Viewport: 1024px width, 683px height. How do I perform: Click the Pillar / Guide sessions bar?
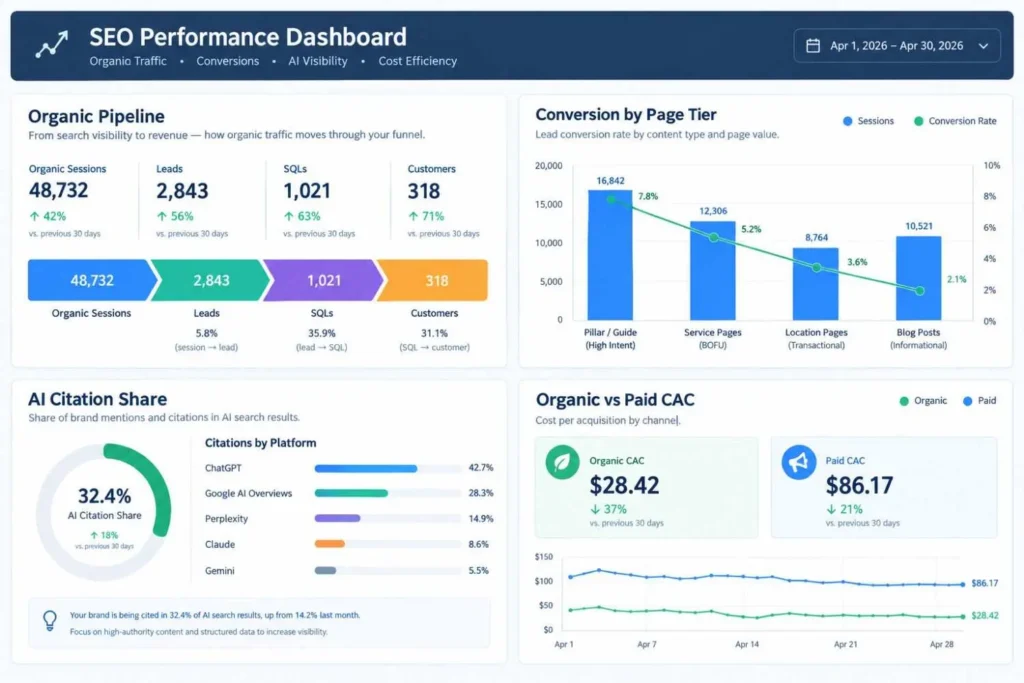click(x=610, y=255)
